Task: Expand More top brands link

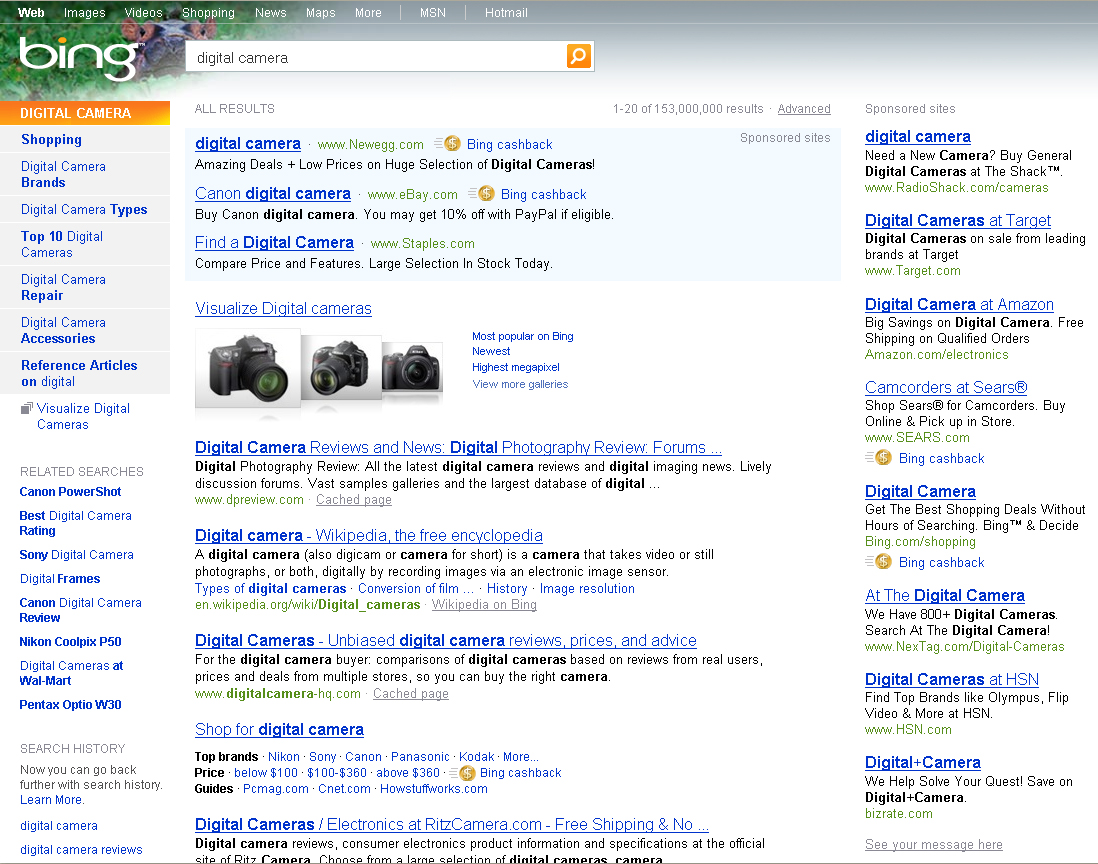Action: click(520, 757)
